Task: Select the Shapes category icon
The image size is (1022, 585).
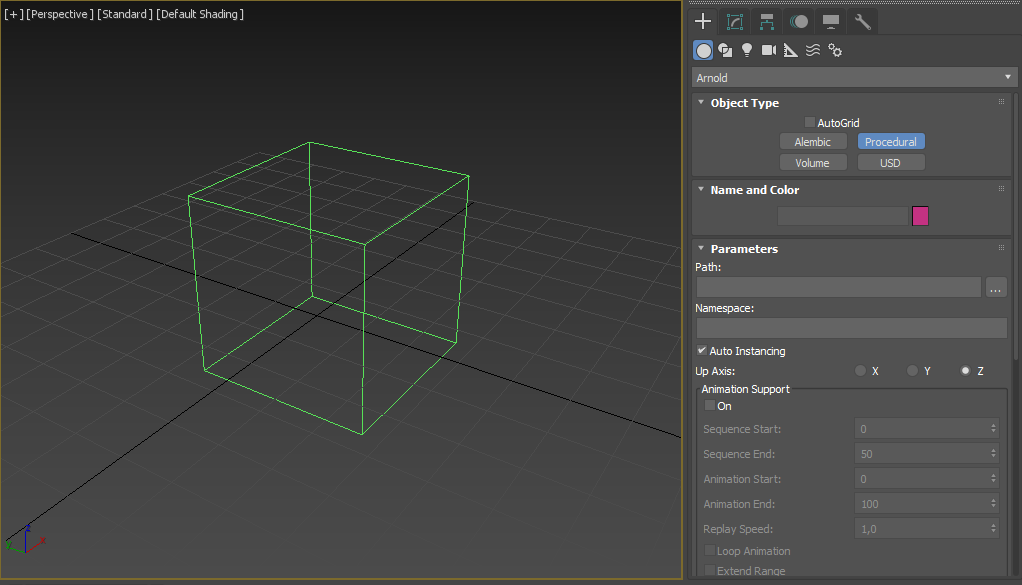Action: pyautogui.click(x=725, y=50)
